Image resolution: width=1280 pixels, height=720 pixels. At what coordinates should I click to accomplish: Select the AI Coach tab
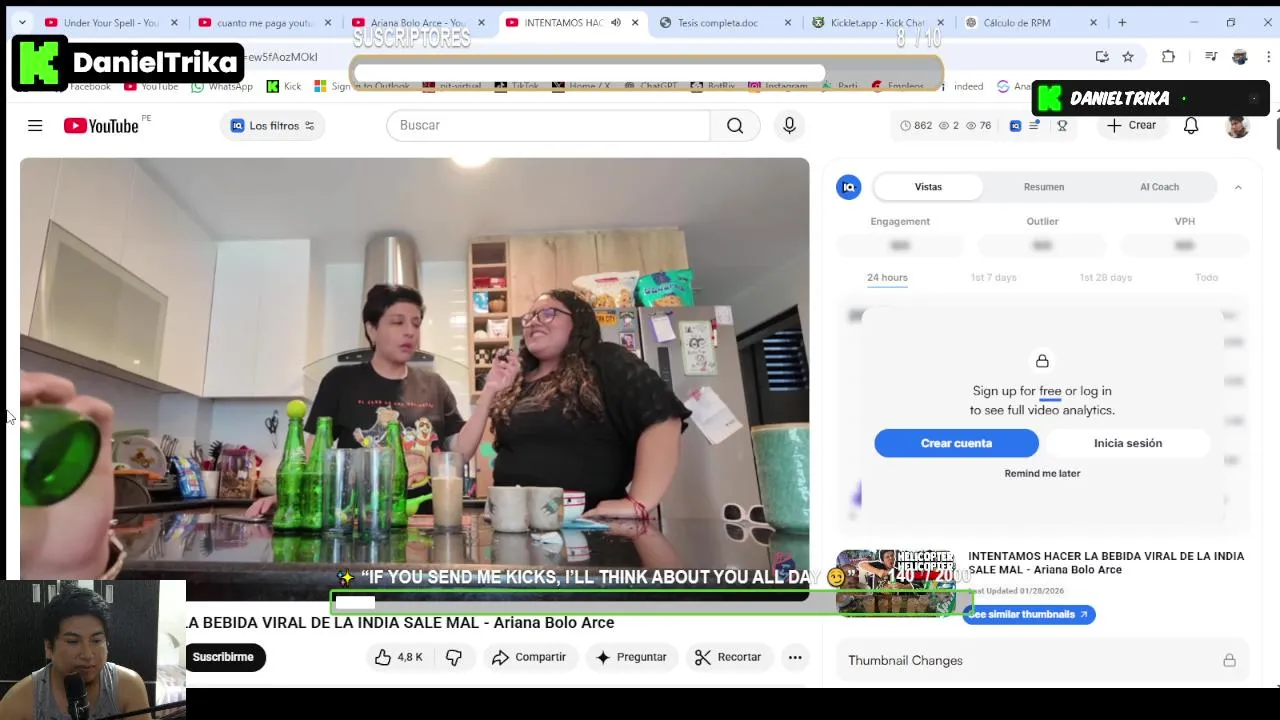click(x=1159, y=187)
